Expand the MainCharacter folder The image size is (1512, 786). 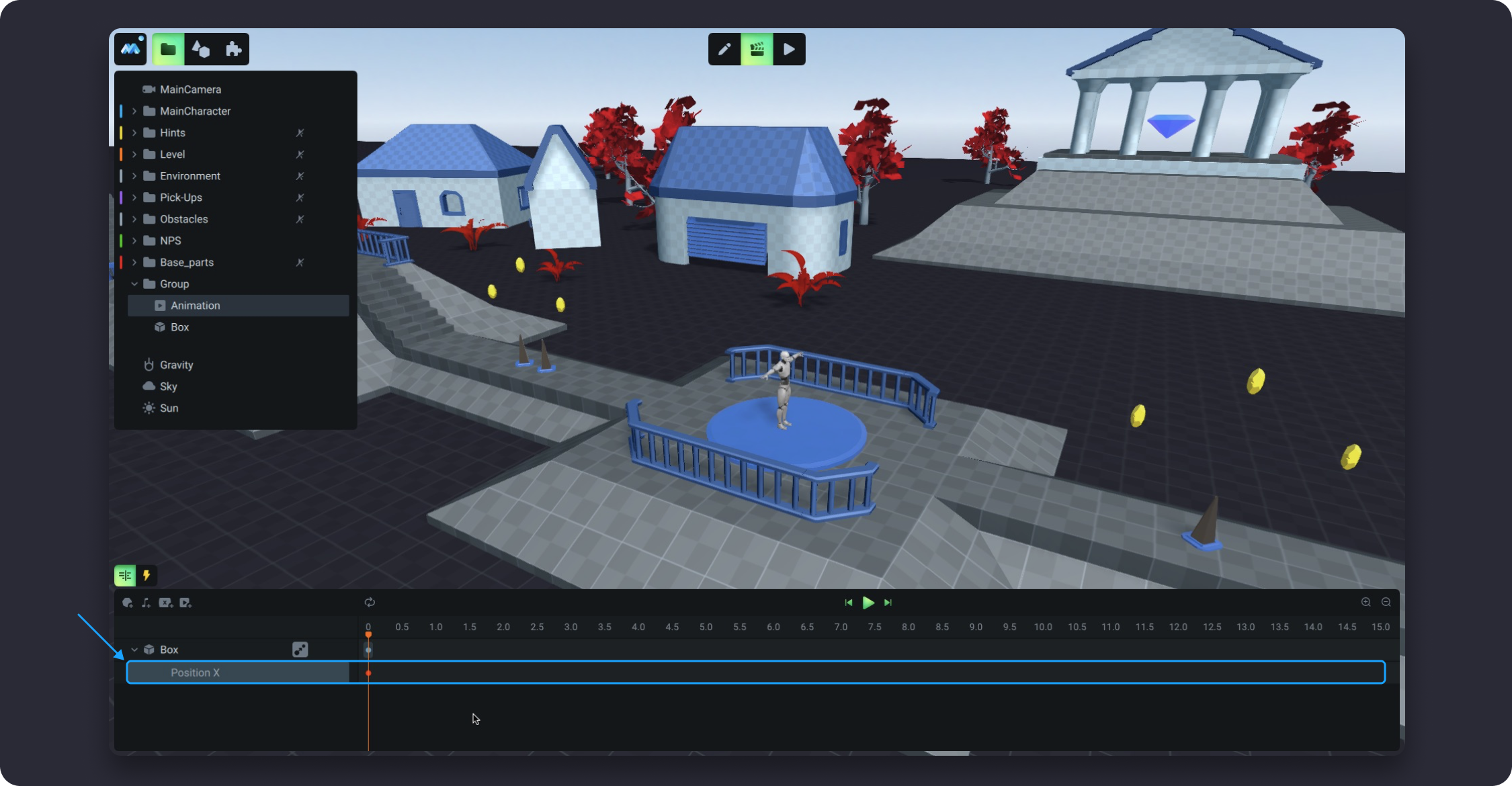134,111
